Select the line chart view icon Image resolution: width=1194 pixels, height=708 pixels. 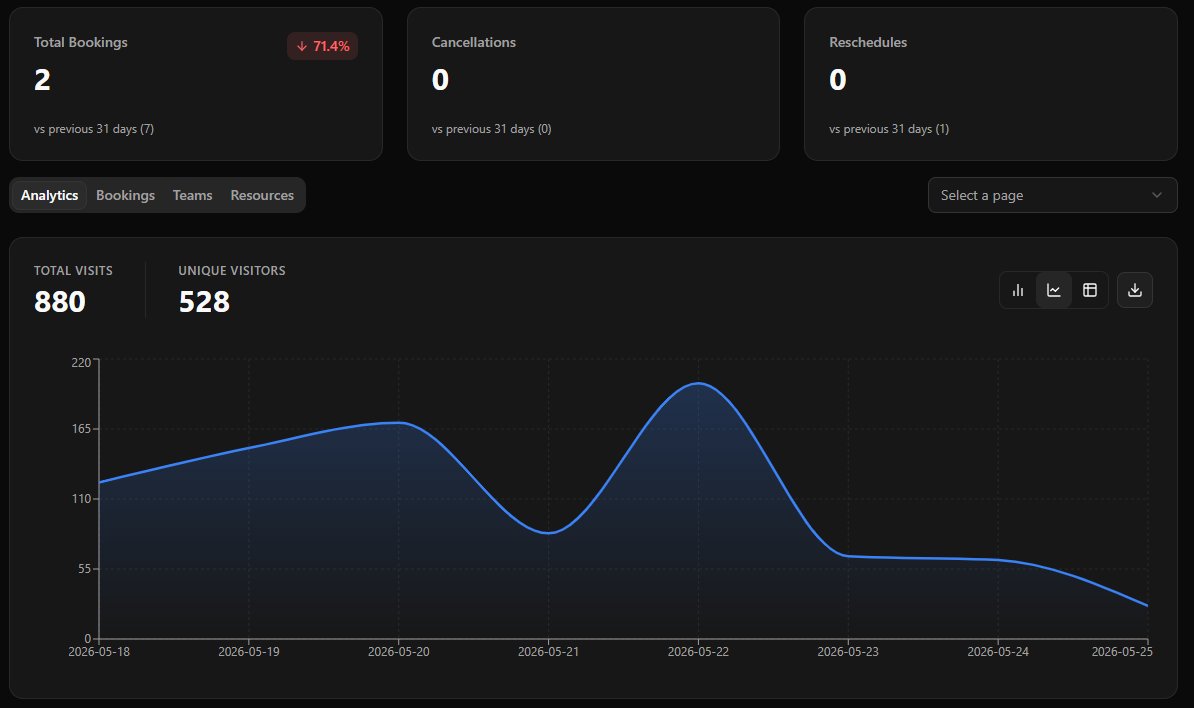pos(1054,290)
